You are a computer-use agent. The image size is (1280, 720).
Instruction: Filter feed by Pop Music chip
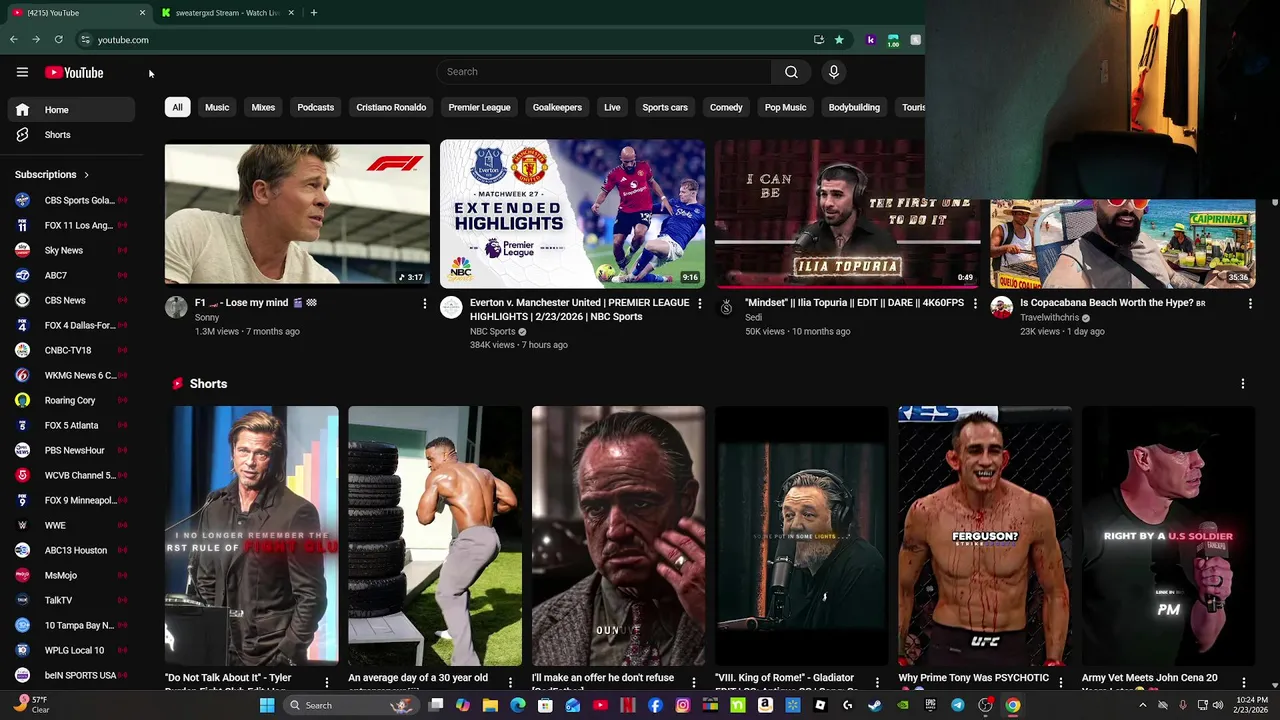[x=785, y=107]
